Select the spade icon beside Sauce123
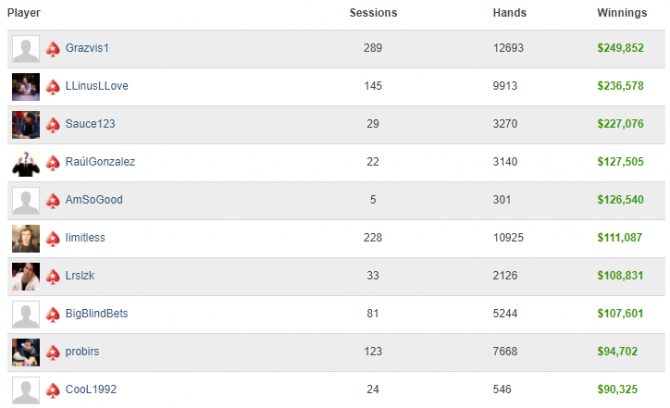This screenshot has height=408, width=670. pos(53,125)
